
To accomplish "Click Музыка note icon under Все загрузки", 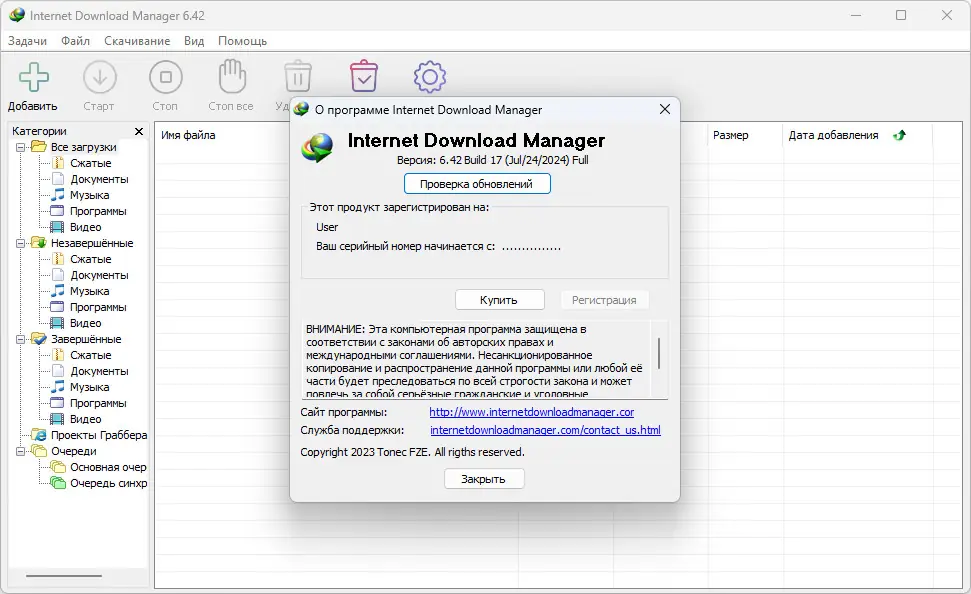I will pos(58,195).
